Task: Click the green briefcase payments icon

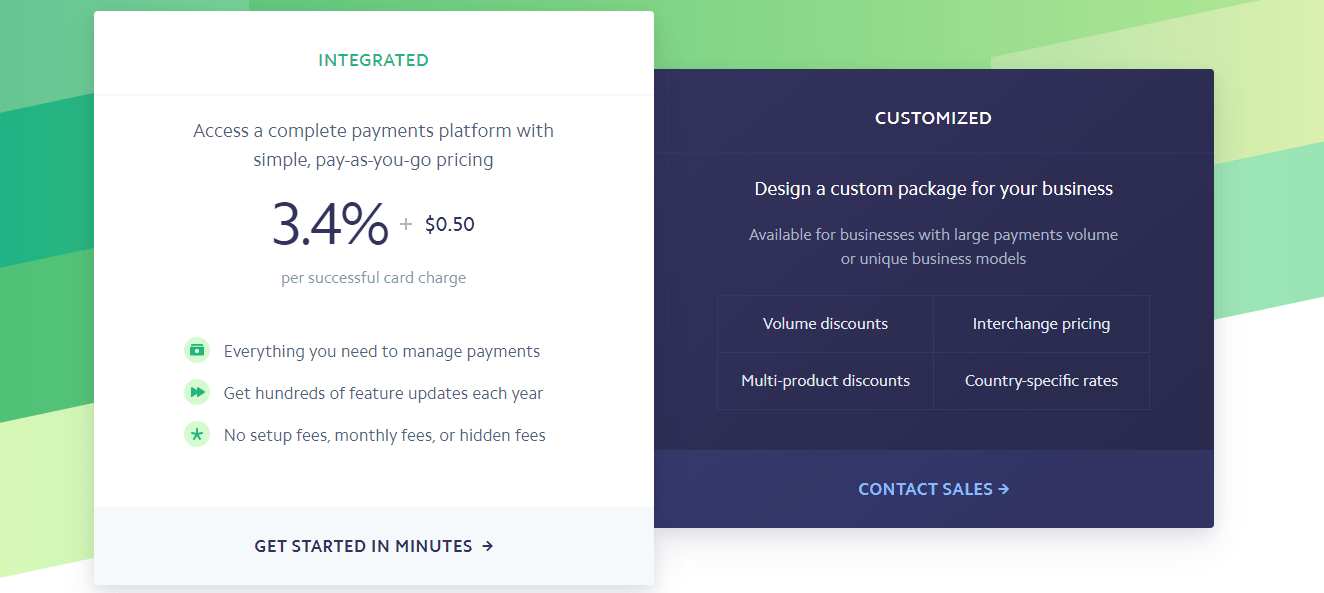Action: (197, 350)
